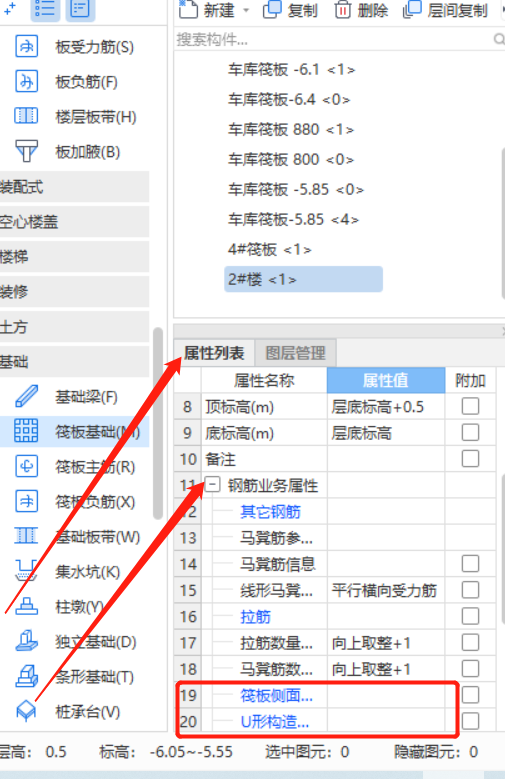Image resolution: width=505 pixels, height=779 pixels.
Task: Open the 拉筋 link
Action: [255, 617]
